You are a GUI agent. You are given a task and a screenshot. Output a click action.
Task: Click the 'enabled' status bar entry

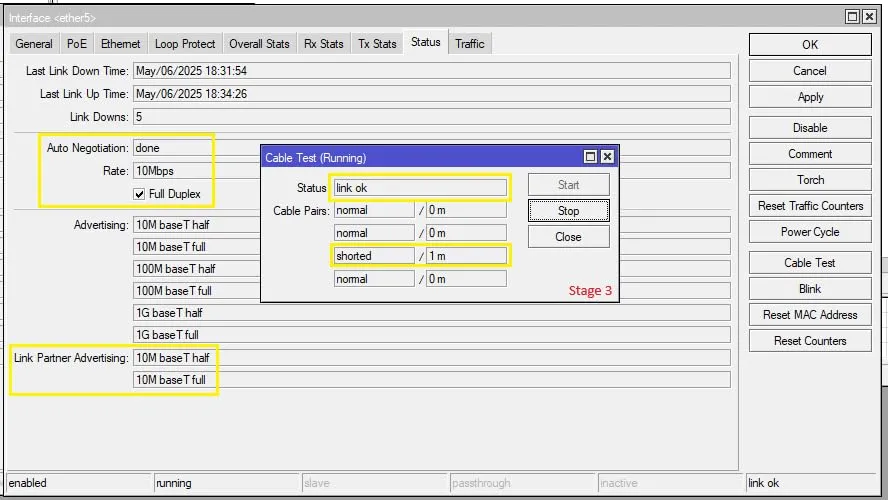[79, 483]
